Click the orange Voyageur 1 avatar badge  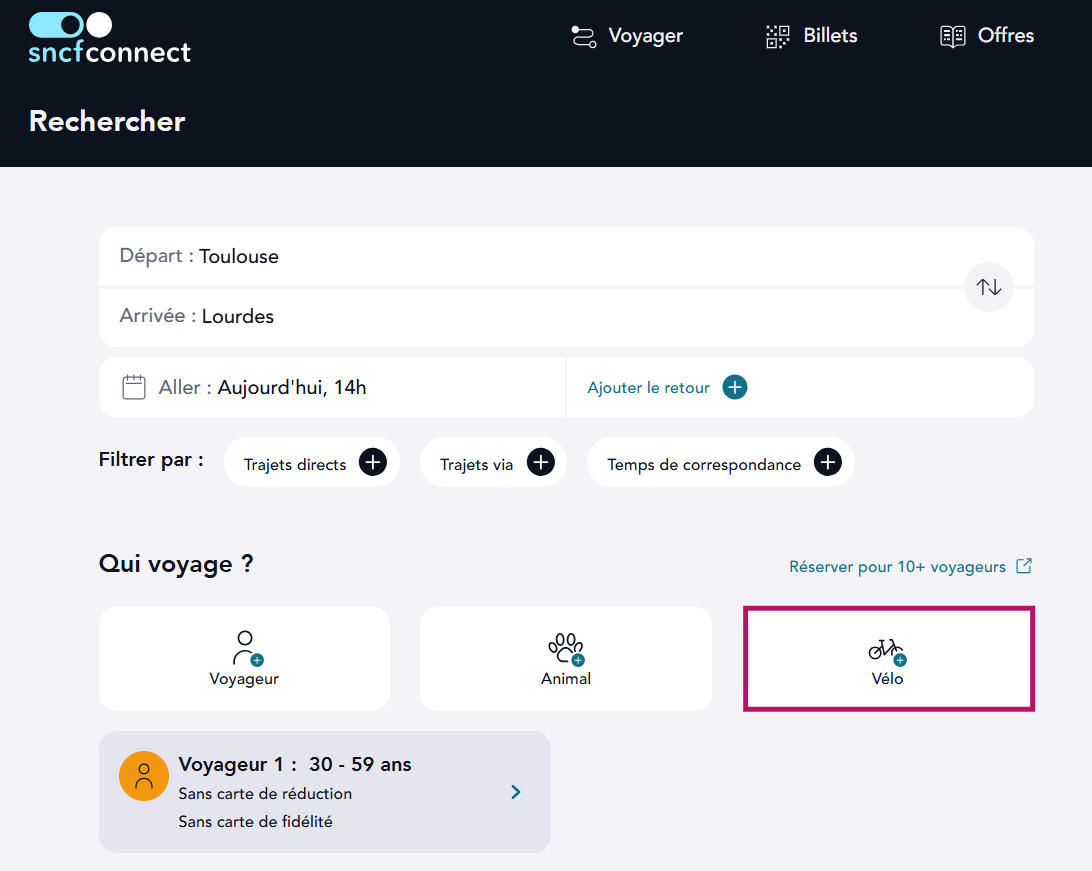pyautogui.click(x=143, y=775)
